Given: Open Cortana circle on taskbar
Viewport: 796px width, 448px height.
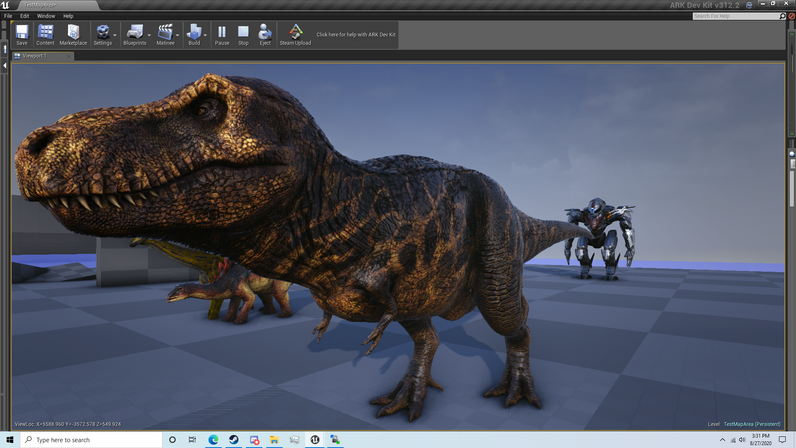Looking at the screenshot, I should 172,439.
